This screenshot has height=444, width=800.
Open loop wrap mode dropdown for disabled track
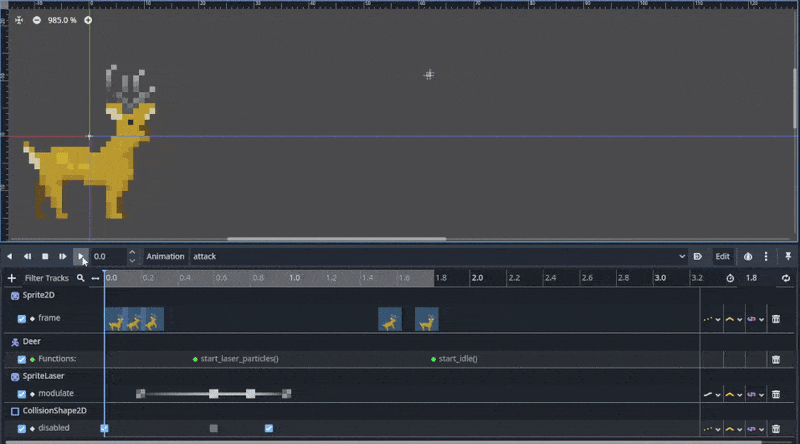pos(756,429)
